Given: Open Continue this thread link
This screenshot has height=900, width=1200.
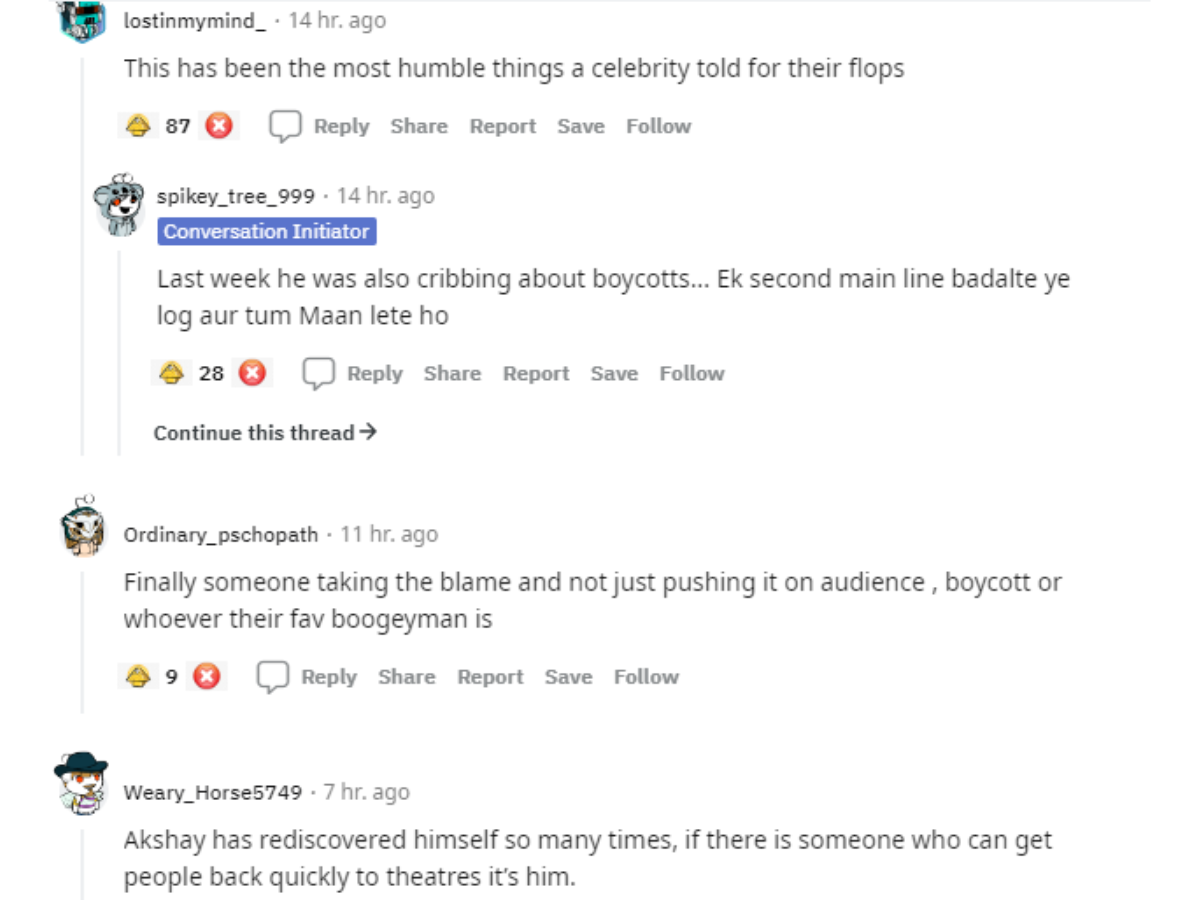Looking at the screenshot, I should pos(264,432).
